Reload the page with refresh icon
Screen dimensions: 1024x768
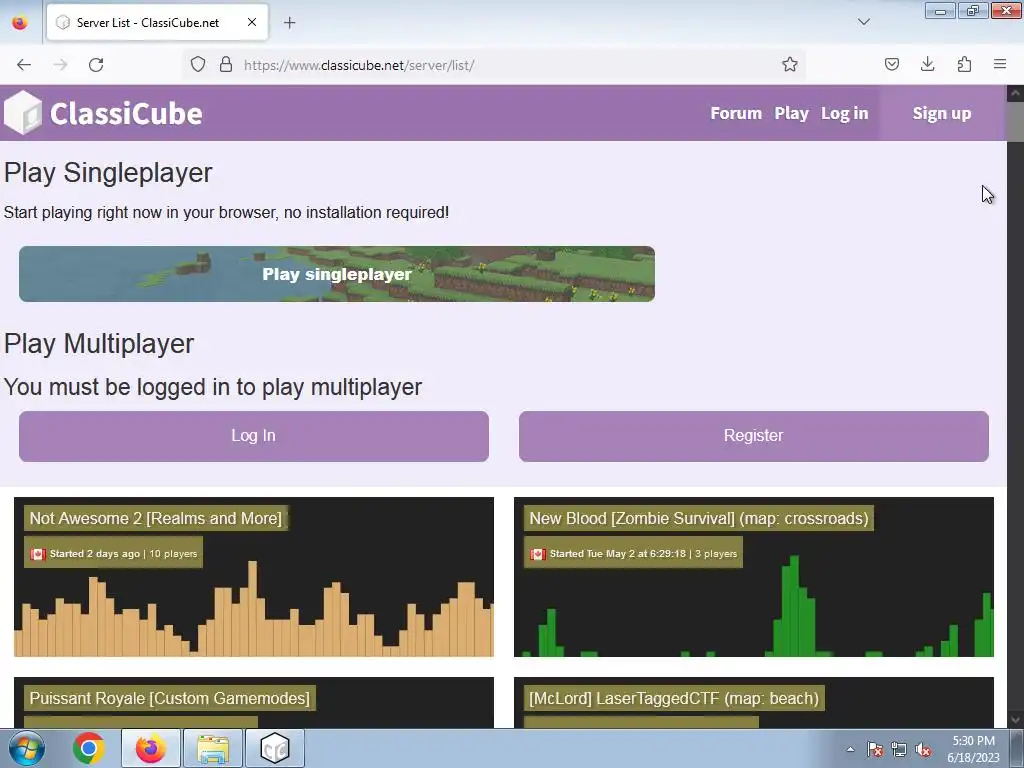pyautogui.click(x=96, y=65)
